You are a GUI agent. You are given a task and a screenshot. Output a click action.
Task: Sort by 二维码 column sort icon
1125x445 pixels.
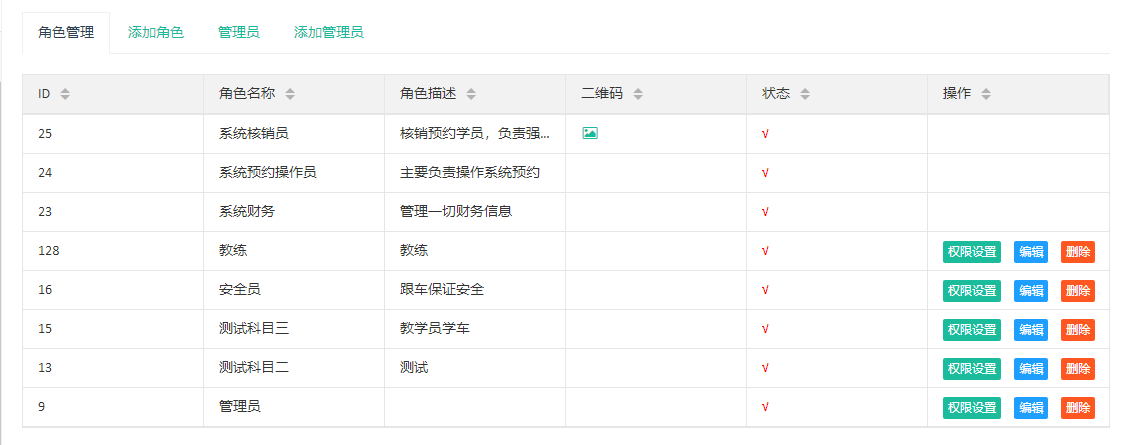[x=637, y=94]
